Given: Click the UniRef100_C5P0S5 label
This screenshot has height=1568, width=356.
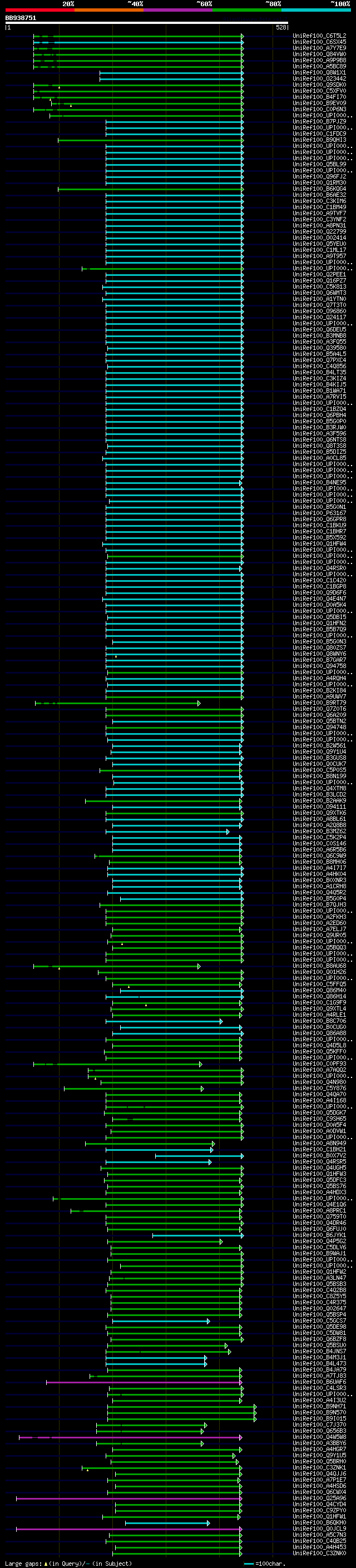Looking at the screenshot, I should click(x=319, y=770).
